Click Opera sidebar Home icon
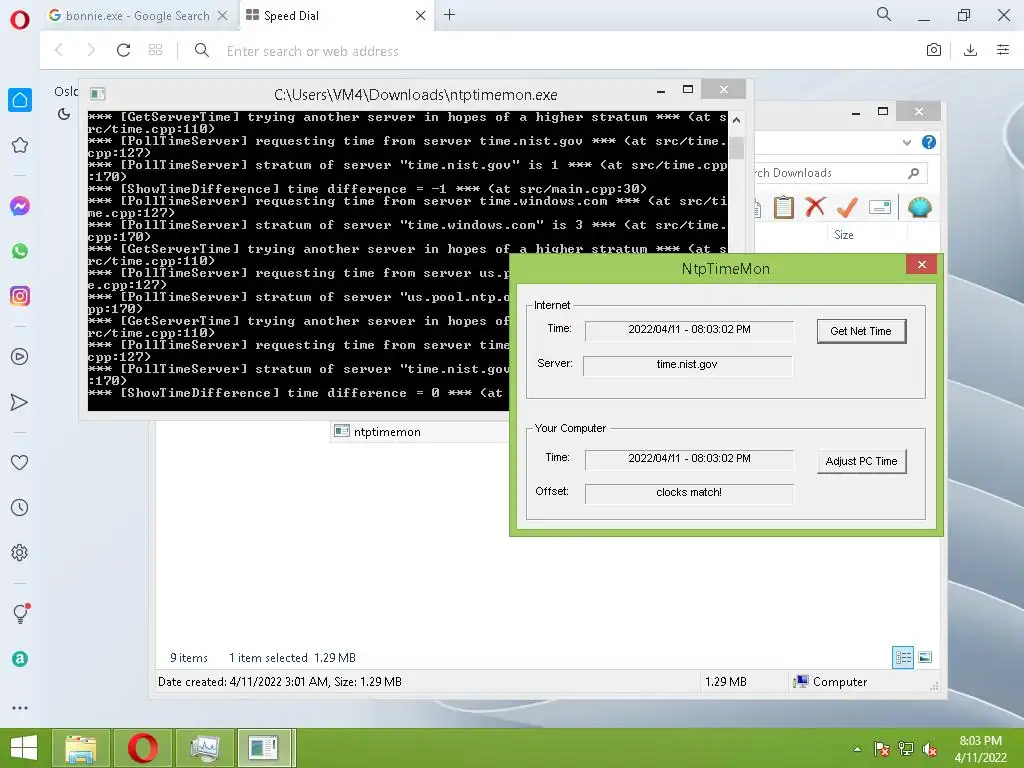The height and width of the screenshot is (768, 1024). click(20, 100)
